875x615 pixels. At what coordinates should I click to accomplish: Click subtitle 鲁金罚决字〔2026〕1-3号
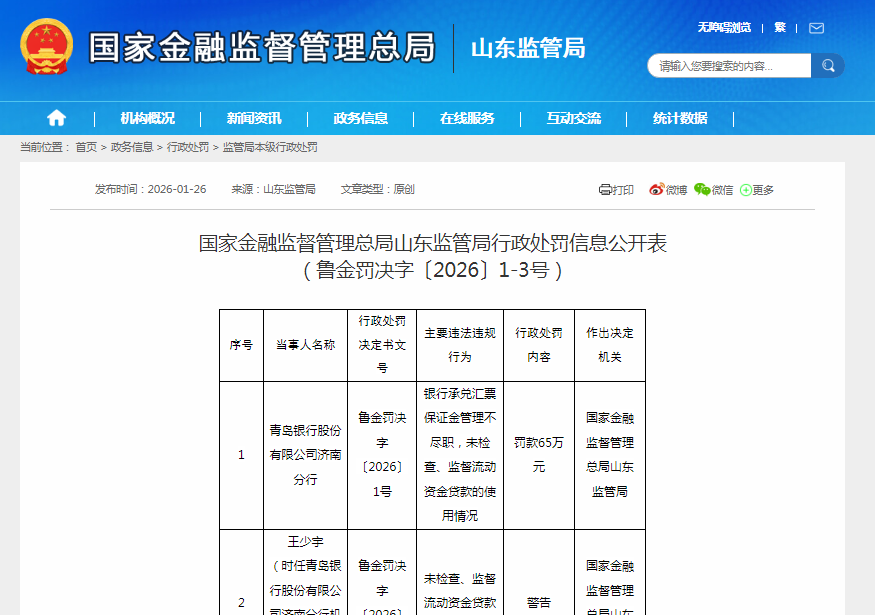(x=432, y=270)
